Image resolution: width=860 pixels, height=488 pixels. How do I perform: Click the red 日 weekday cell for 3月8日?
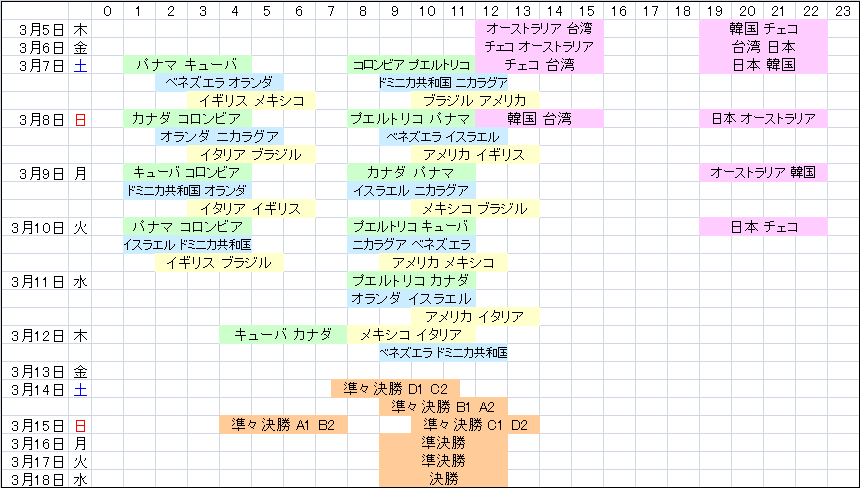point(81,119)
